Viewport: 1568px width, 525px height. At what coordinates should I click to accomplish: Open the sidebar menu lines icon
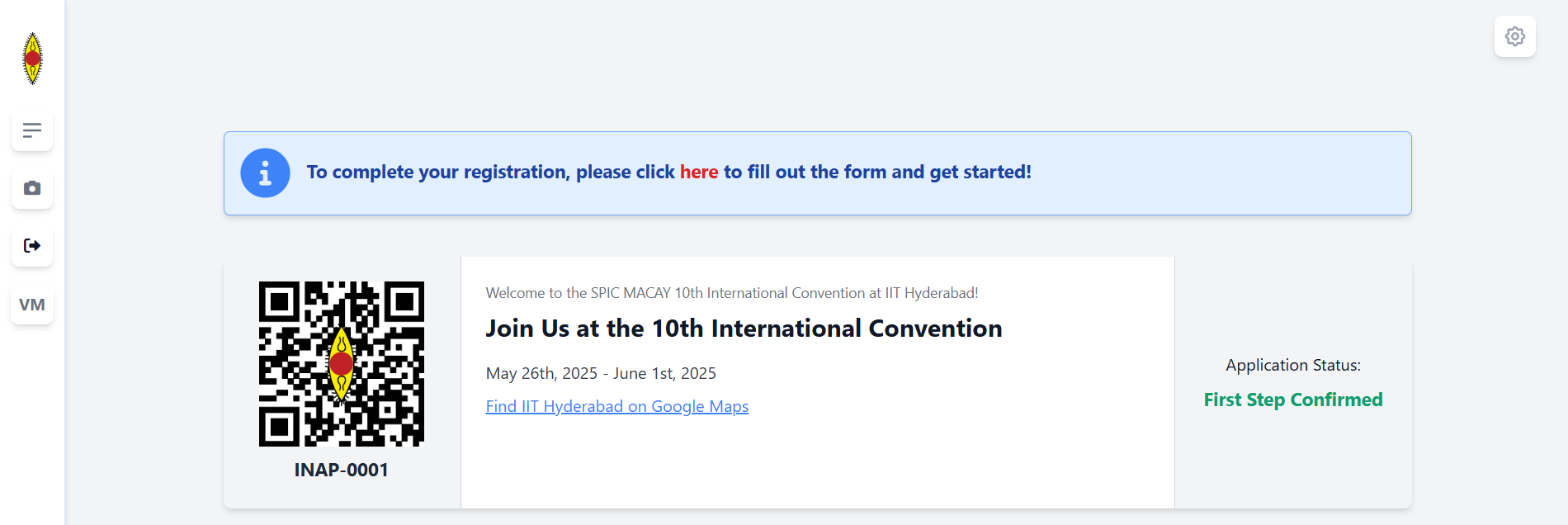coord(32,130)
